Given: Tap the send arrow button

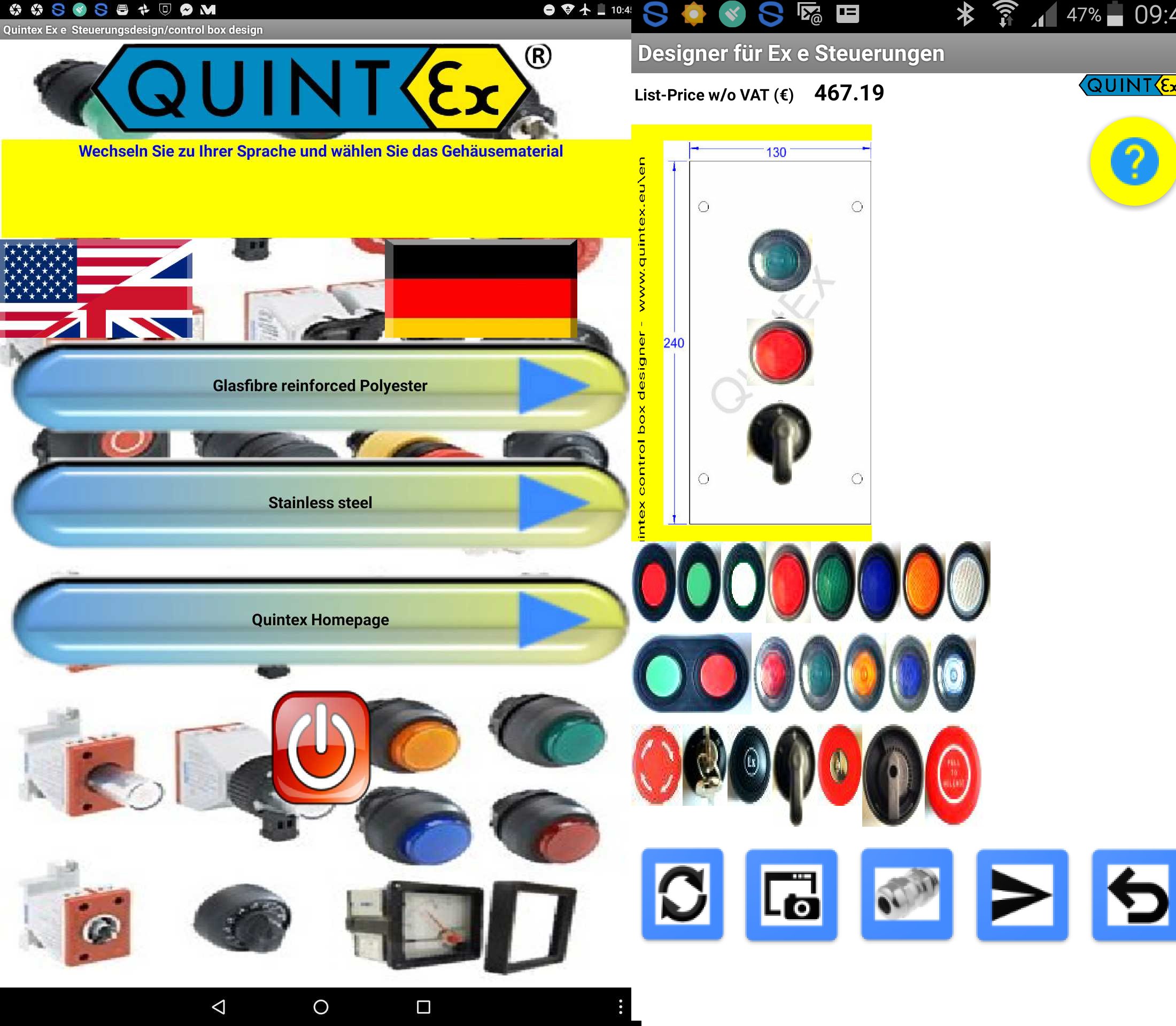Looking at the screenshot, I should tap(1022, 895).
